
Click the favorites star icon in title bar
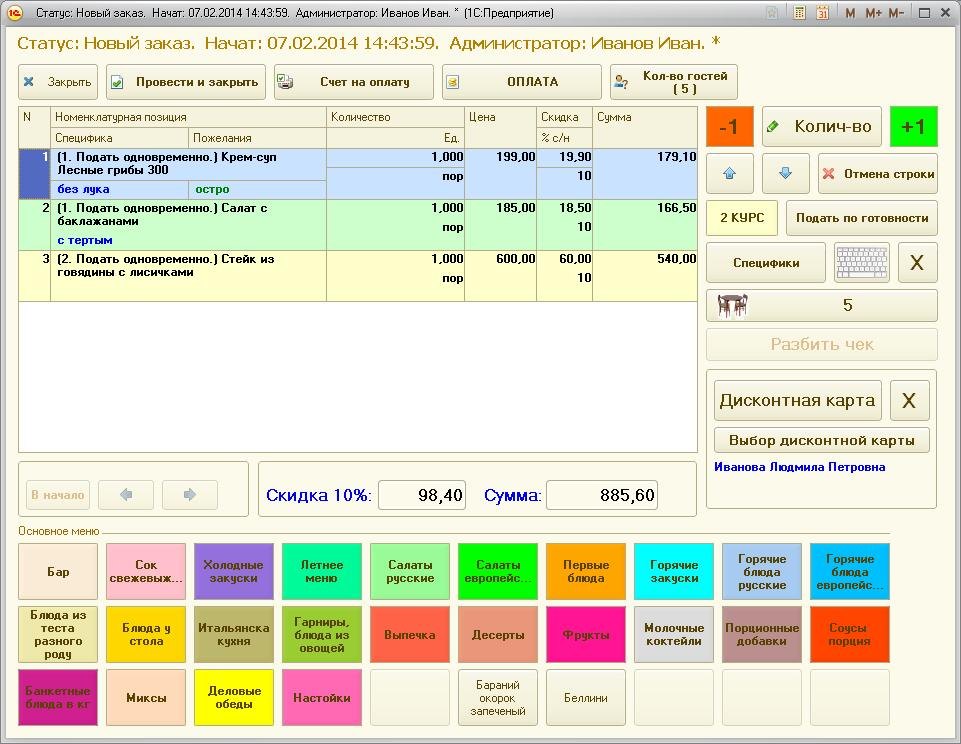tap(773, 12)
